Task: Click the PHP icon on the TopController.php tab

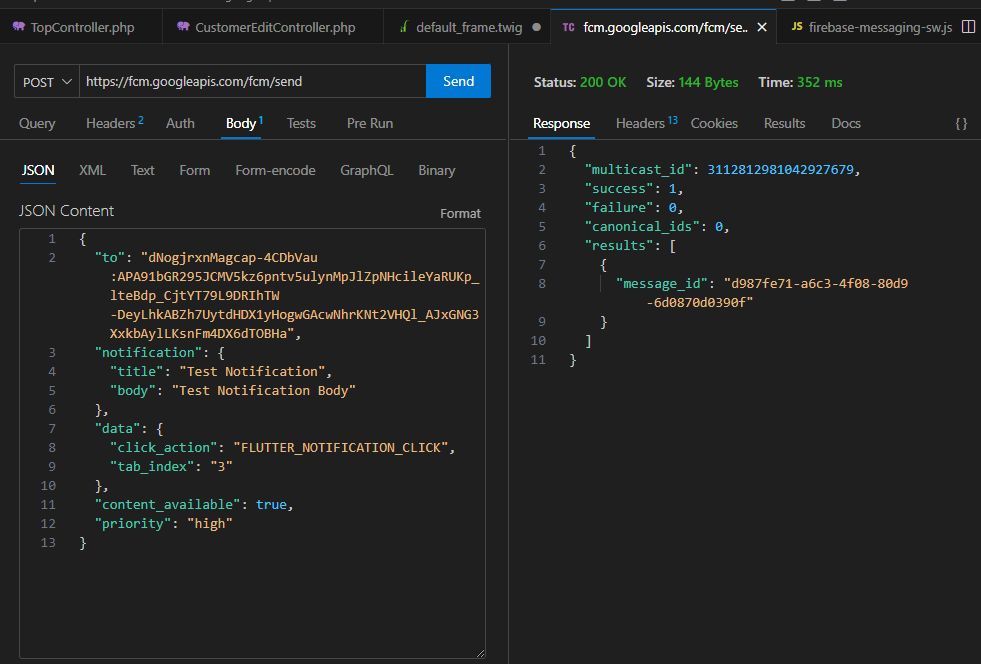Action: tap(19, 27)
